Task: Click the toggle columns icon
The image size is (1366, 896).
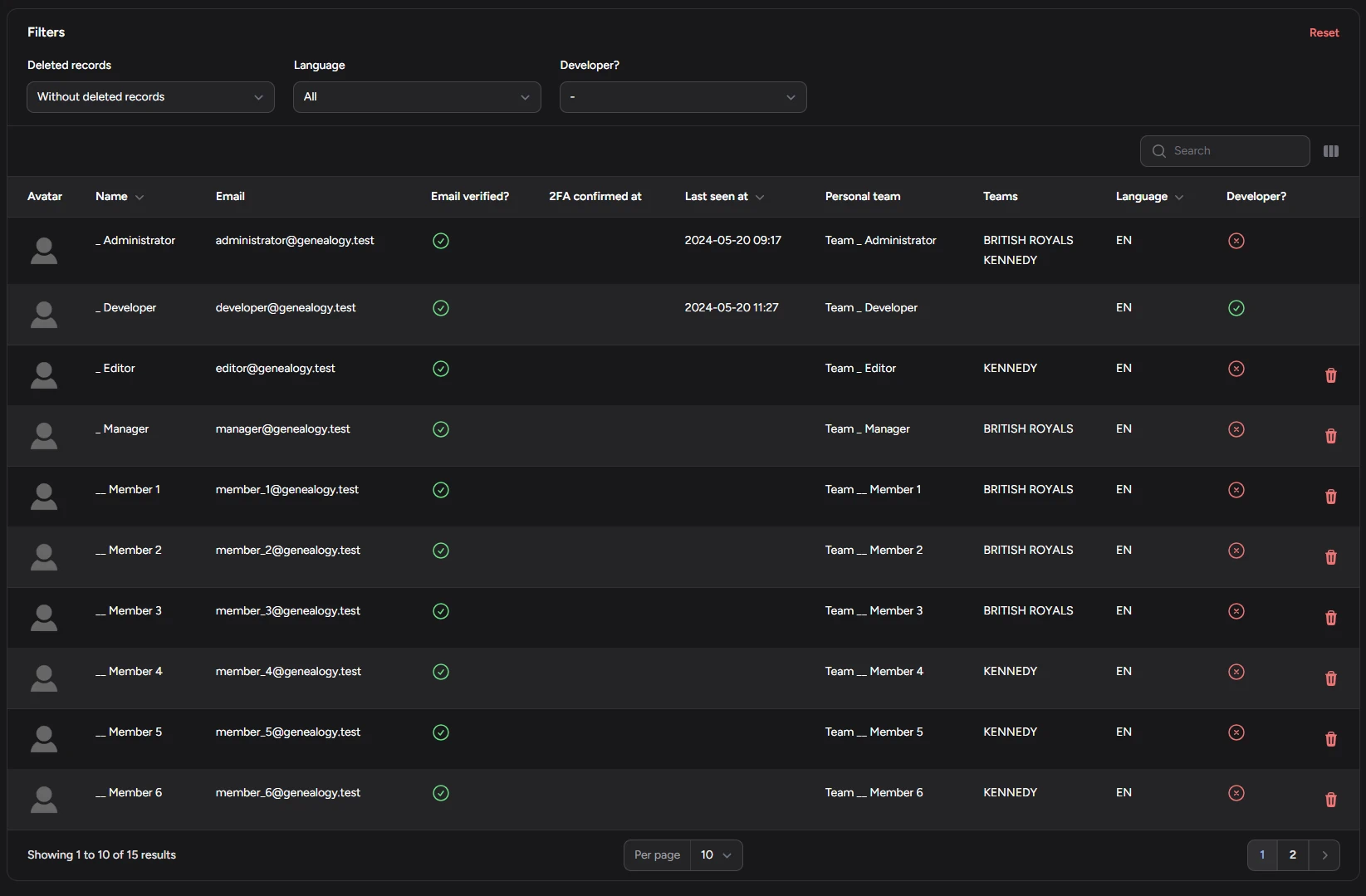Action: pyautogui.click(x=1330, y=151)
